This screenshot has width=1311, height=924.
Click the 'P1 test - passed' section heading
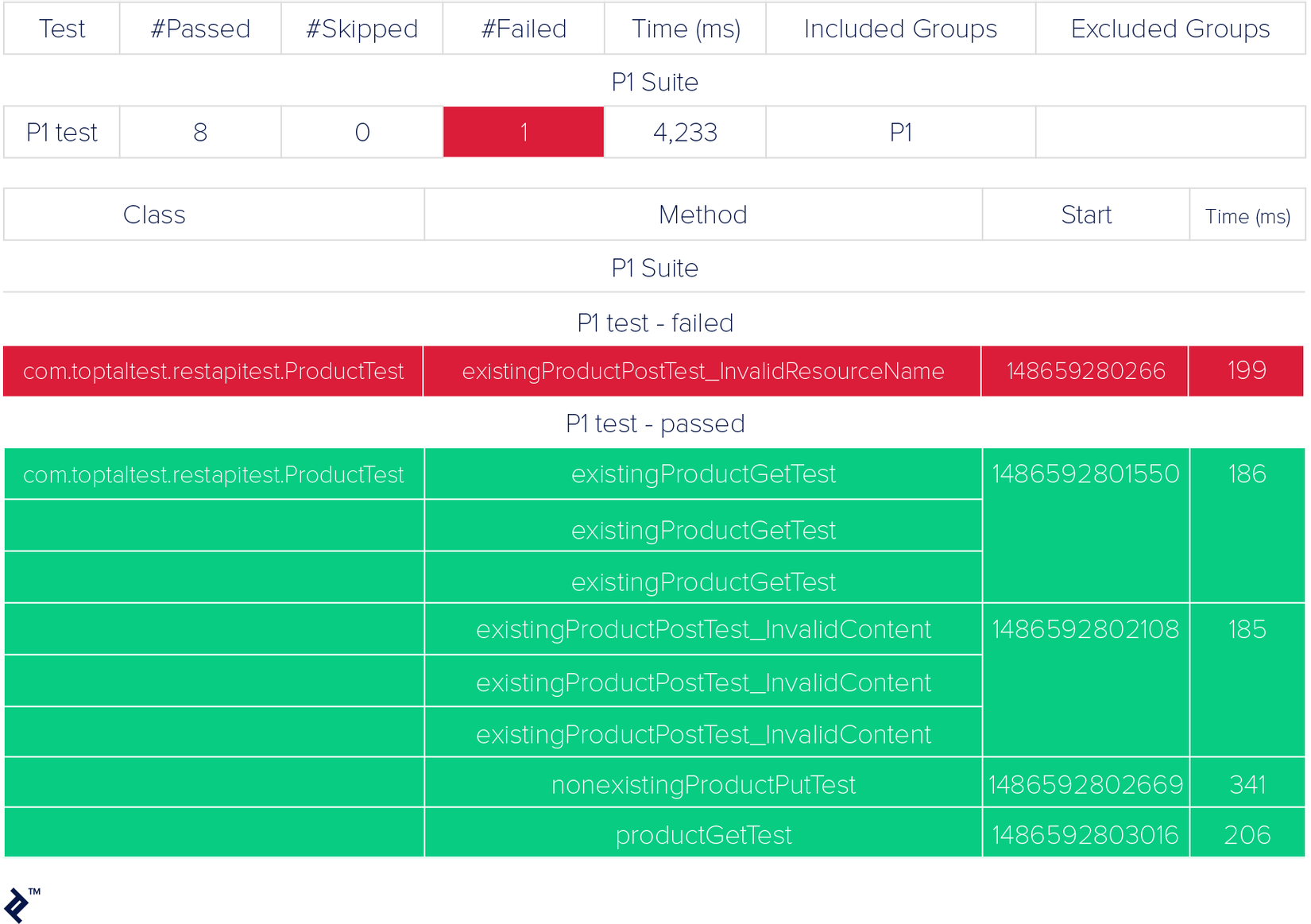655,423
